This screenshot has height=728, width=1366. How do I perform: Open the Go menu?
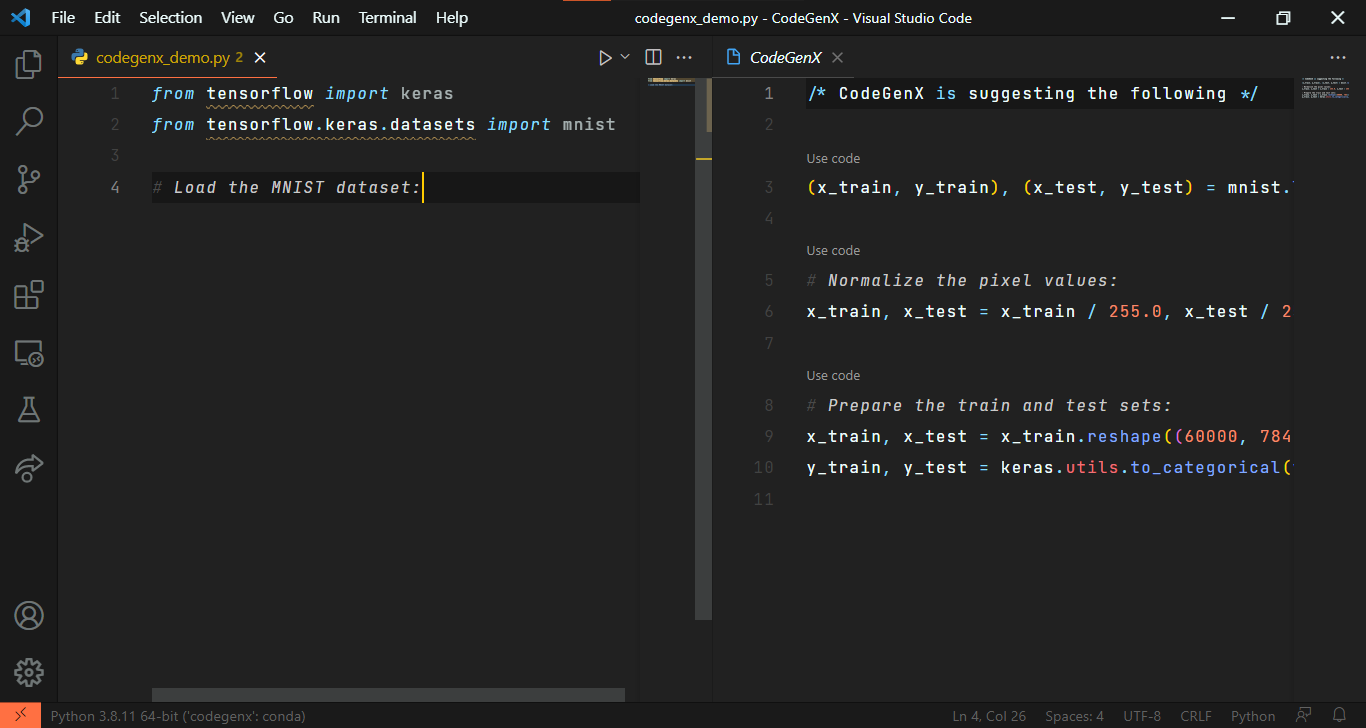(283, 18)
